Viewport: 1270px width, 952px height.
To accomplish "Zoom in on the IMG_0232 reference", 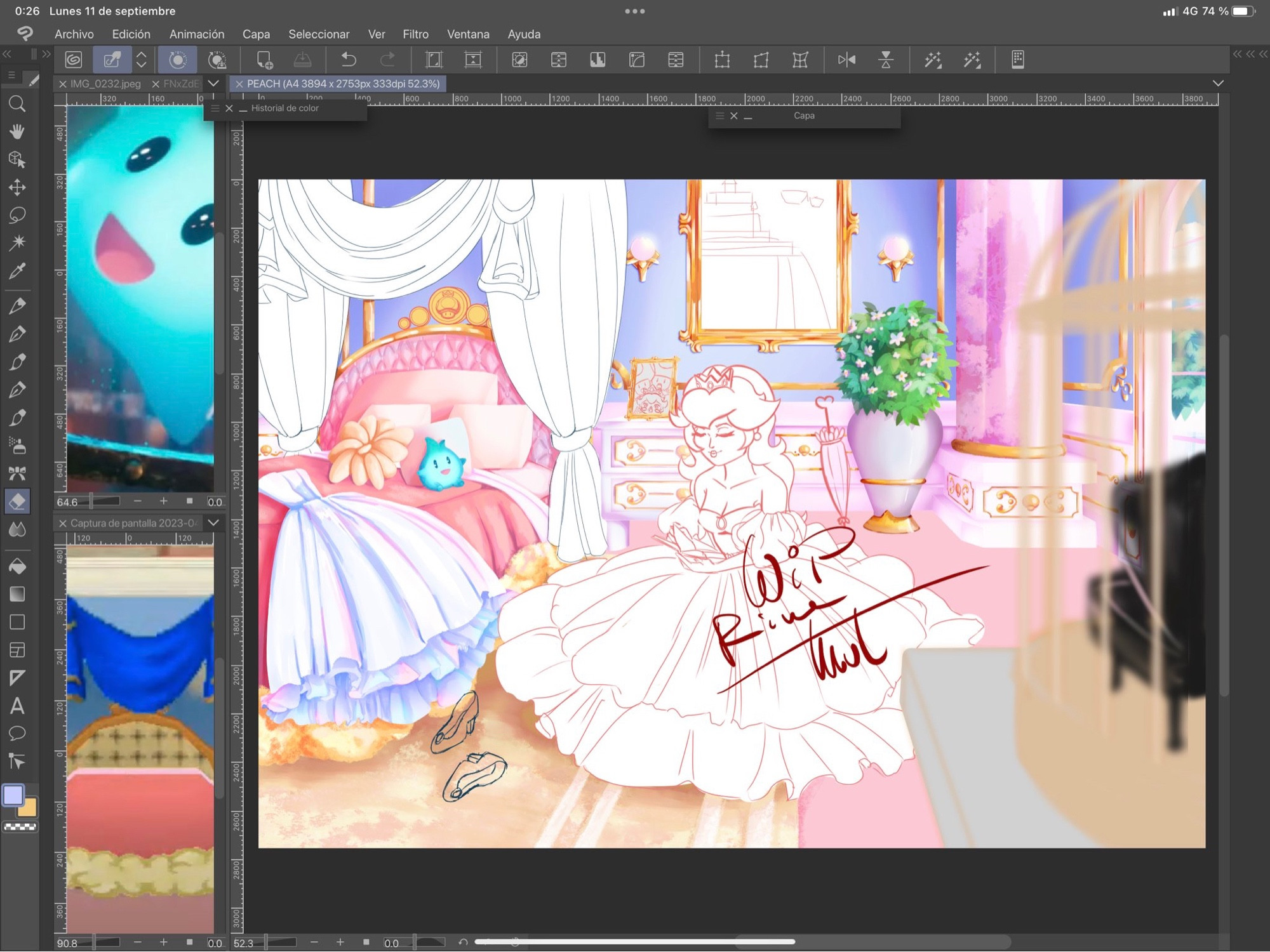I will (164, 501).
